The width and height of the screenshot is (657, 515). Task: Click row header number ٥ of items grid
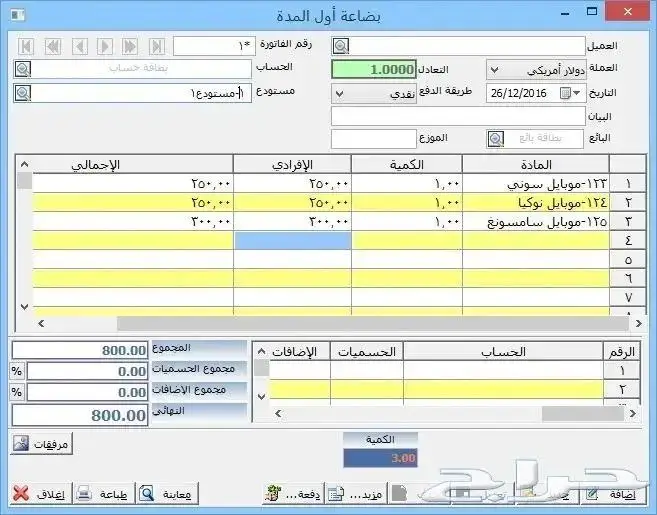pyautogui.click(x=628, y=260)
